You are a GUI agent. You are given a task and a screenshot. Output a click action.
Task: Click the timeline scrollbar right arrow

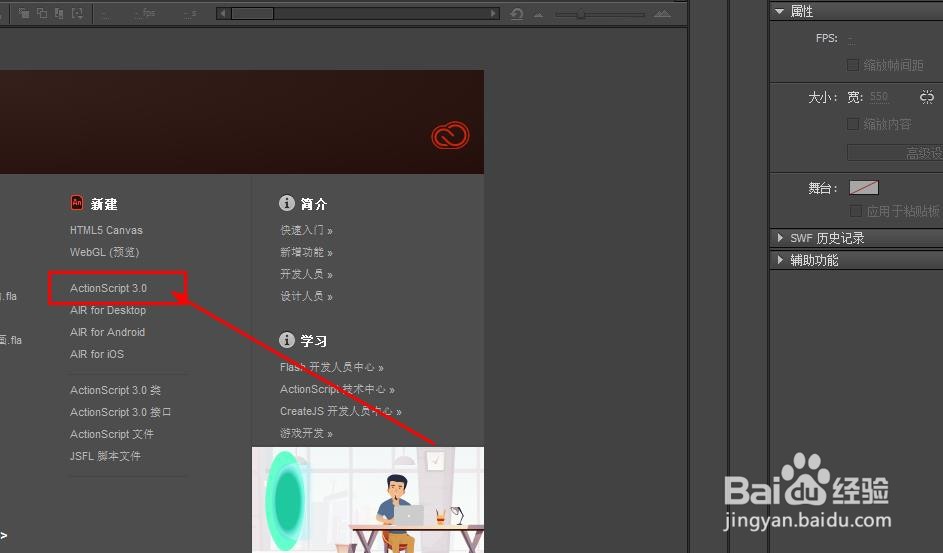pos(494,13)
